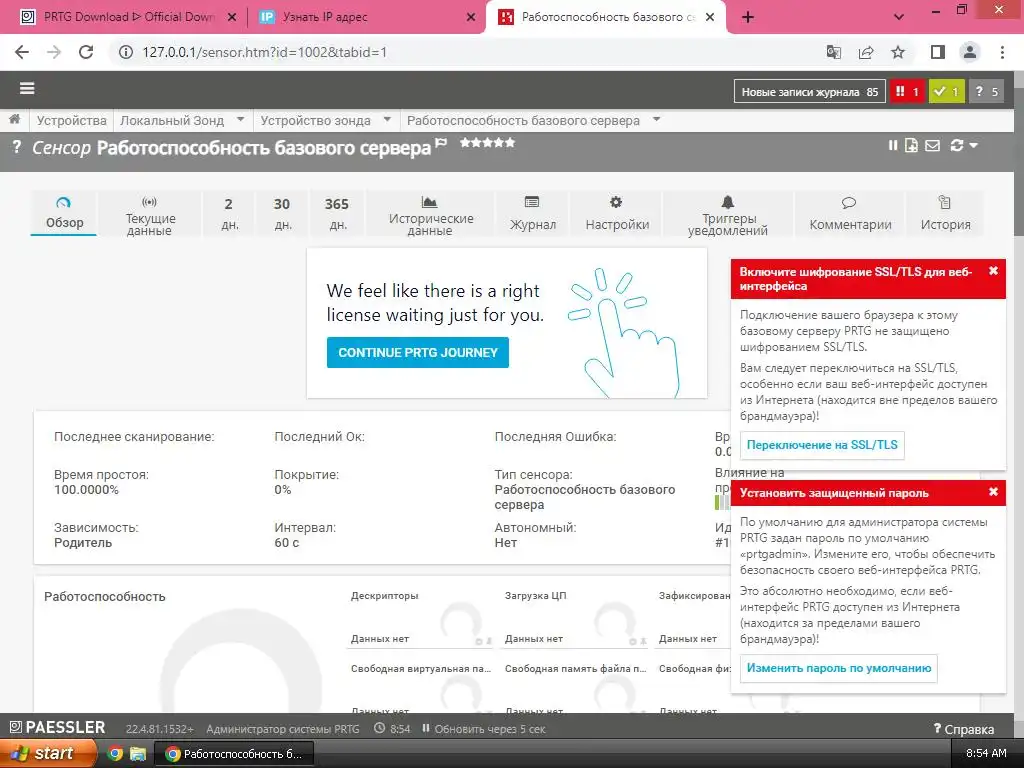Expand the Локальный Зонд breadcrumb dropdown arrow
The height and width of the screenshot is (768, 1024).
[x=240, y=120]
